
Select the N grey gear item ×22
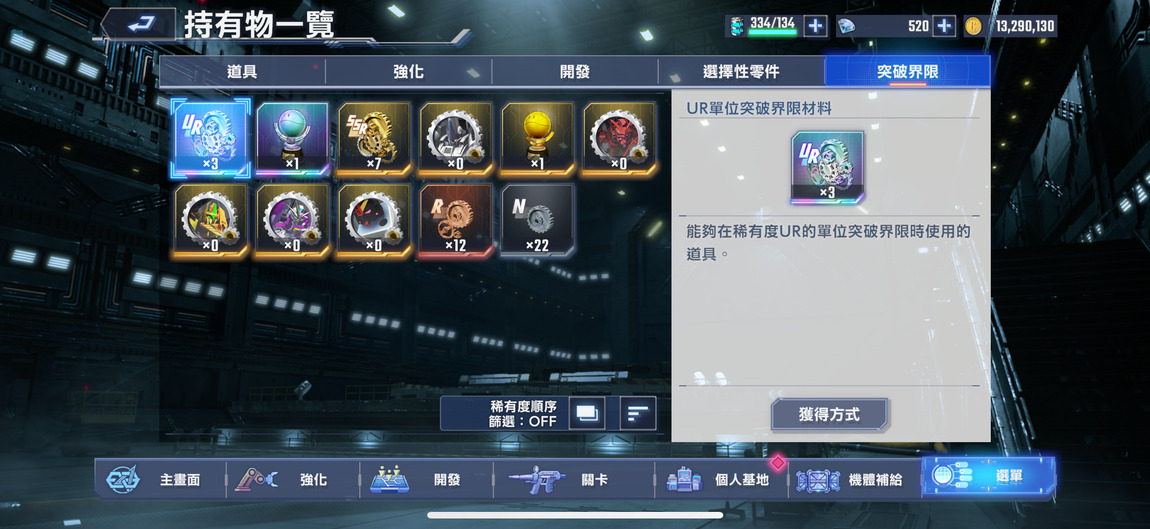[x=538, y=220]
